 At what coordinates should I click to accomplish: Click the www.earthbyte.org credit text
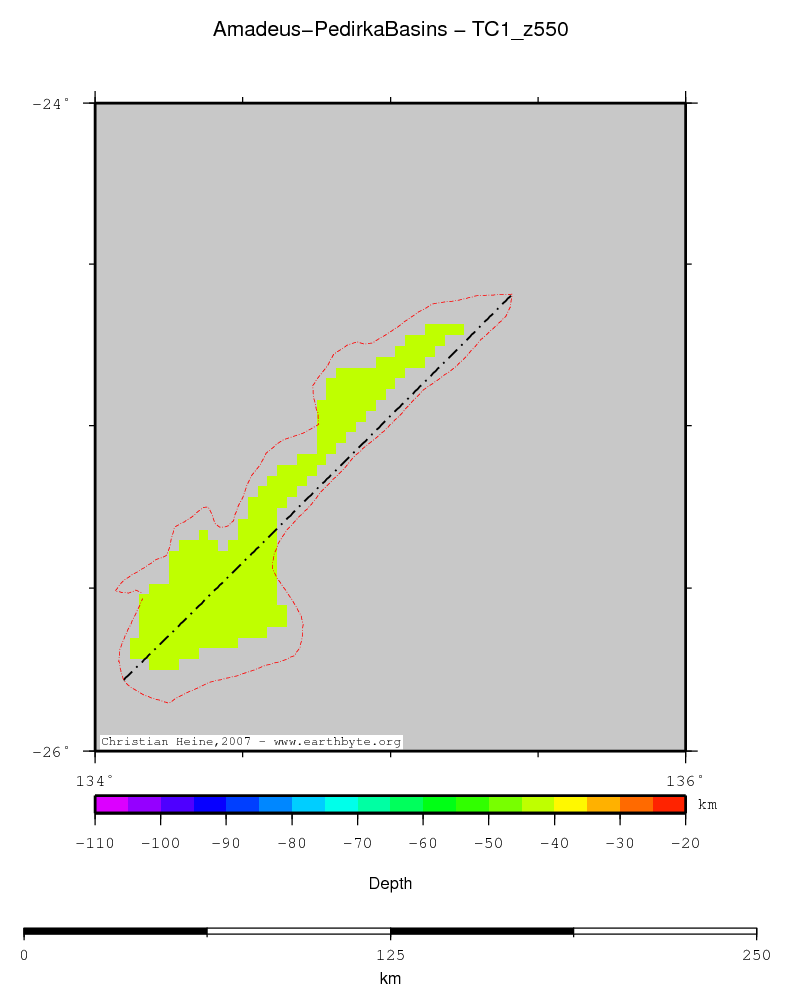[337, 742]
